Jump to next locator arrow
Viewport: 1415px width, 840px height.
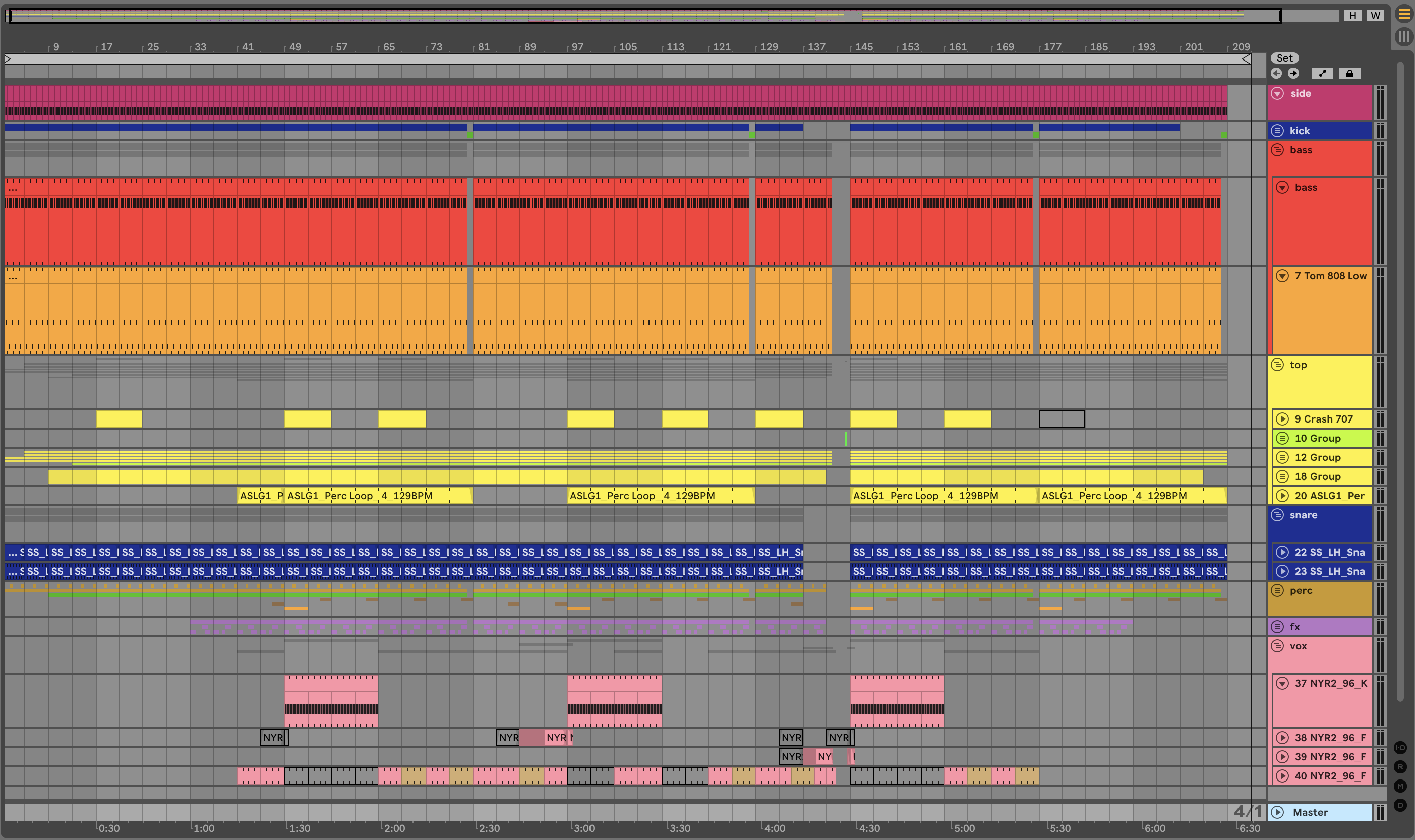(1293, 73)
